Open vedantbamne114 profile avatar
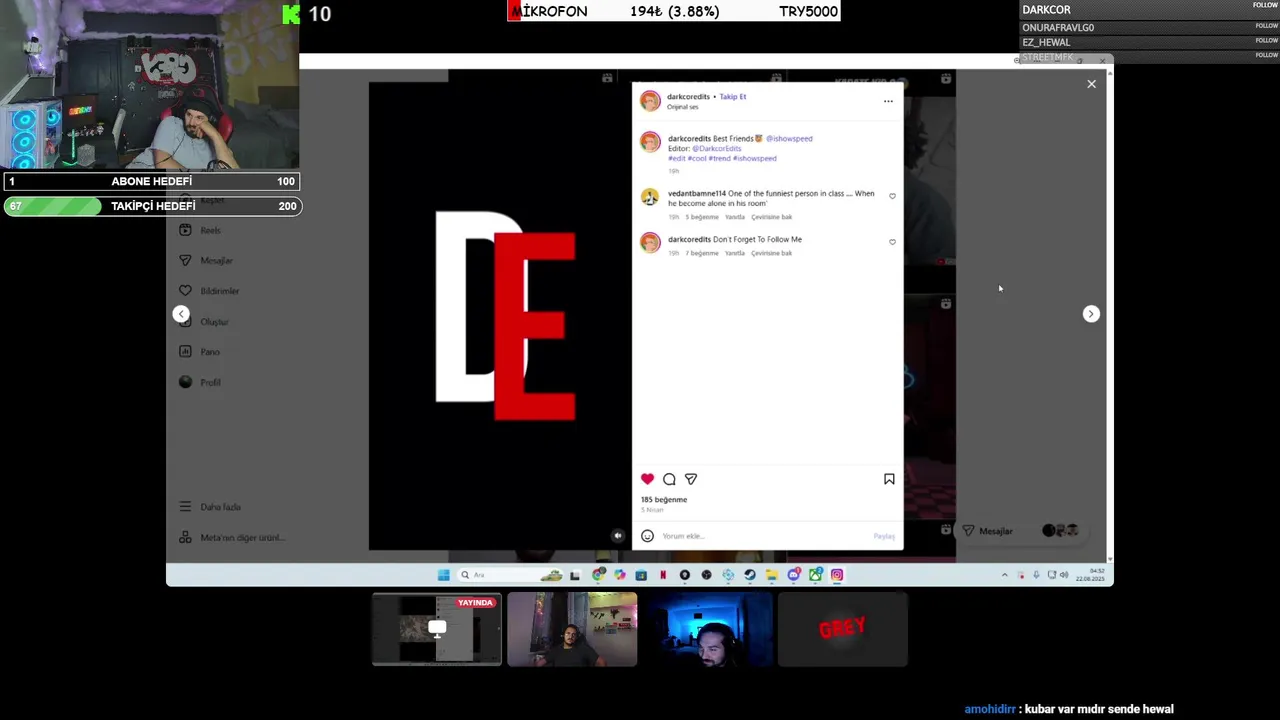 point(650,197)
